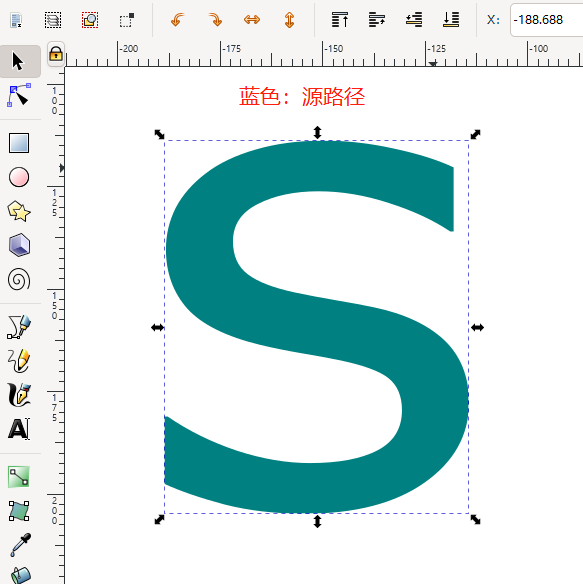Lower selection one step

pos(414,20)
